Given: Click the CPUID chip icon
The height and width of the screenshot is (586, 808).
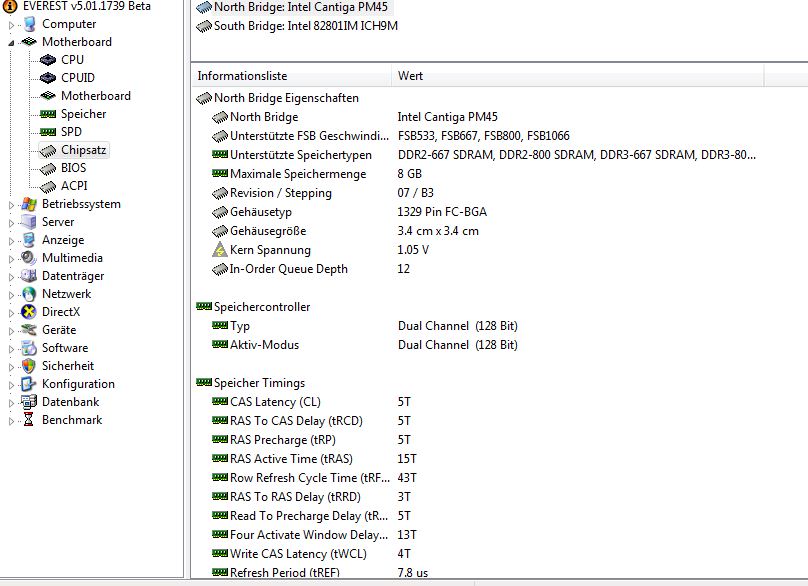Looking at the screenshot, I should click(x=48, y=78).
